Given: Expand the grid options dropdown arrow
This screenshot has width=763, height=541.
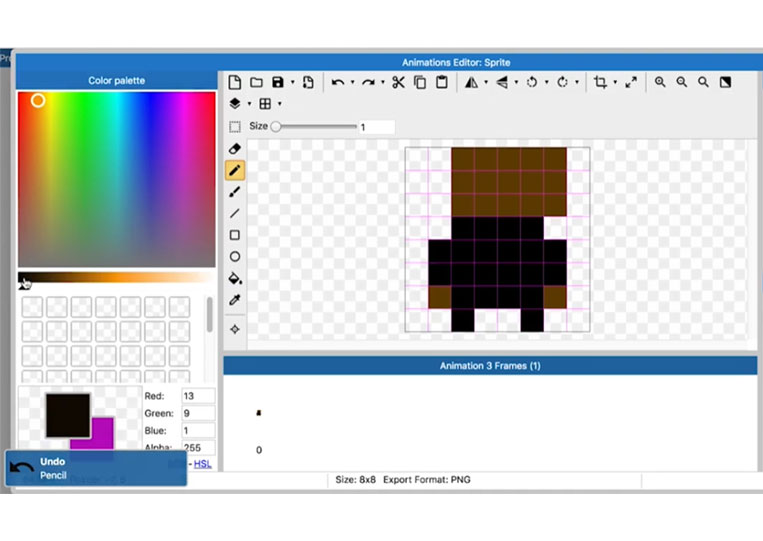Looking at the screenshot, I should pyautogui.click(x=279, y=104).
